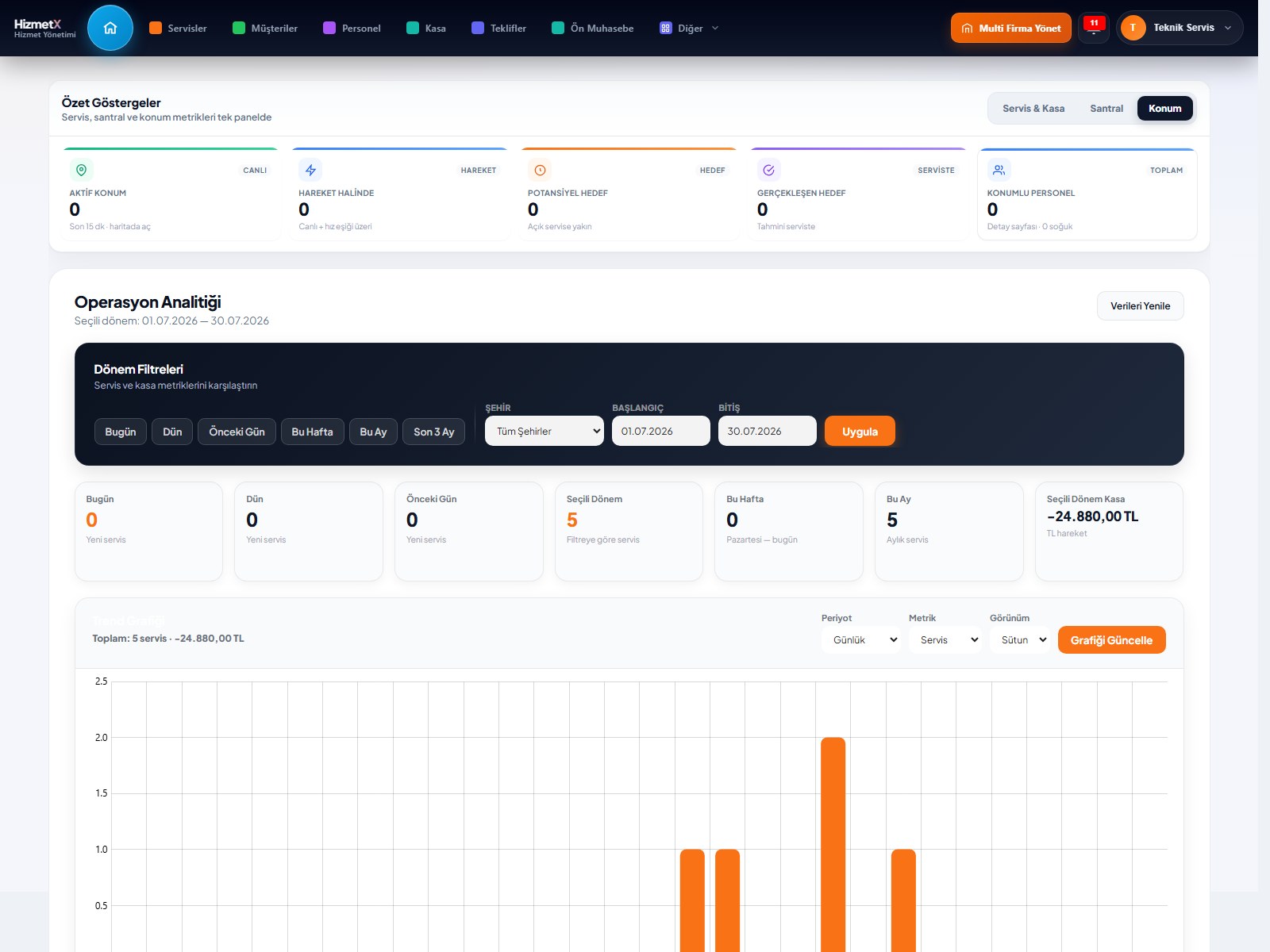Open the Müşteriler menu
1270x952 pixels.
point(265,28)
